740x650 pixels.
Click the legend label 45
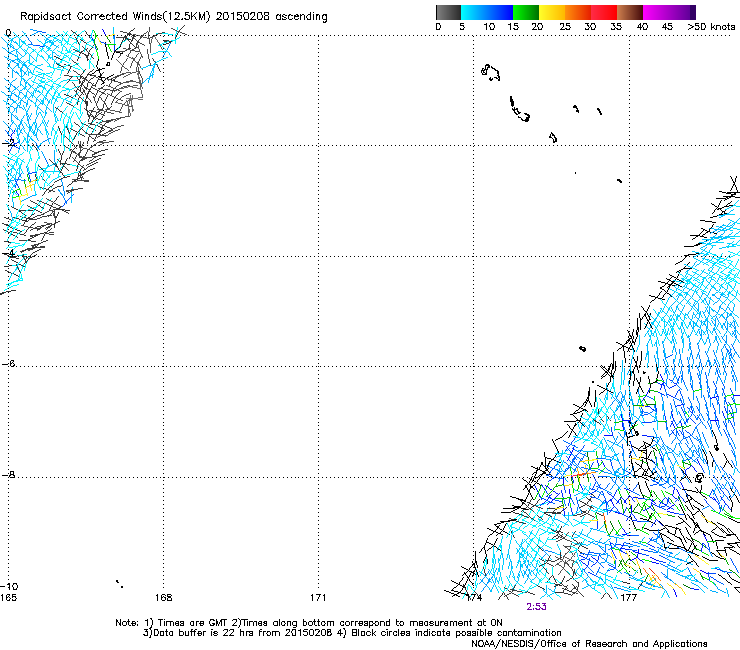(x=667, y=27)
